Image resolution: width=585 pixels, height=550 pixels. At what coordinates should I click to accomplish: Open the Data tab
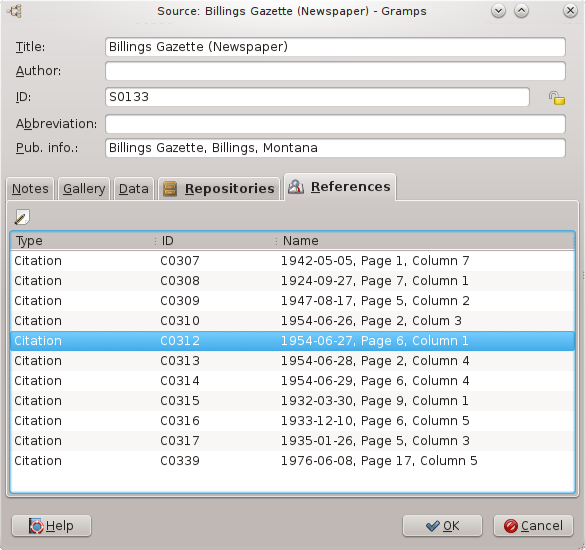134,189
